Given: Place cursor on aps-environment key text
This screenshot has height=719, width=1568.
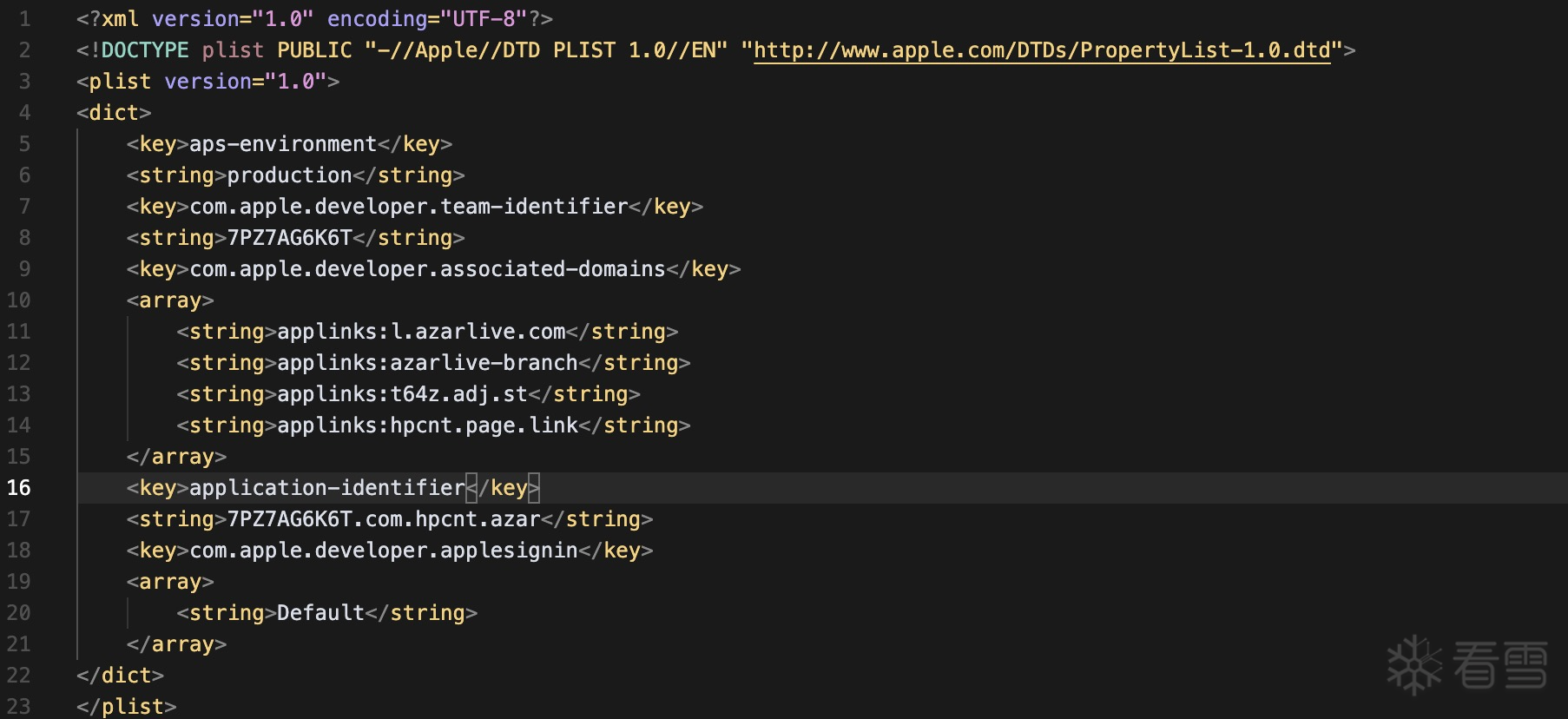Looking at the screenshot, I should tap(283, 144).
